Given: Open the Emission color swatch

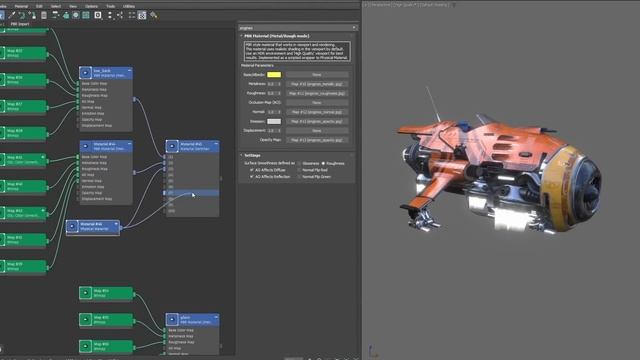Looking at the screenshot, I should click(x=274, y=121).
